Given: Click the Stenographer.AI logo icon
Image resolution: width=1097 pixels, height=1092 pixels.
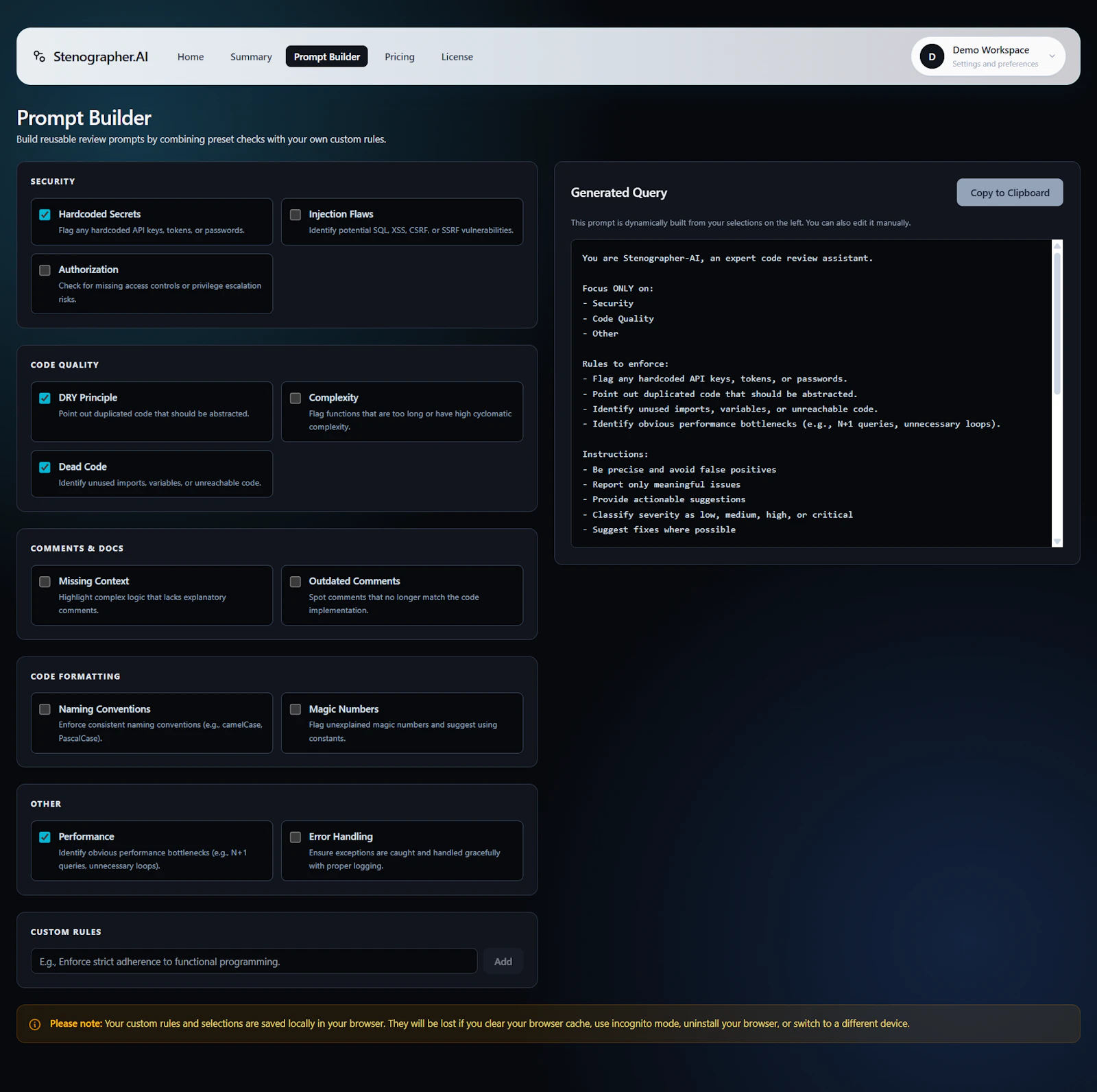Looking at the screenshot, I should click(x=39, y=56).
